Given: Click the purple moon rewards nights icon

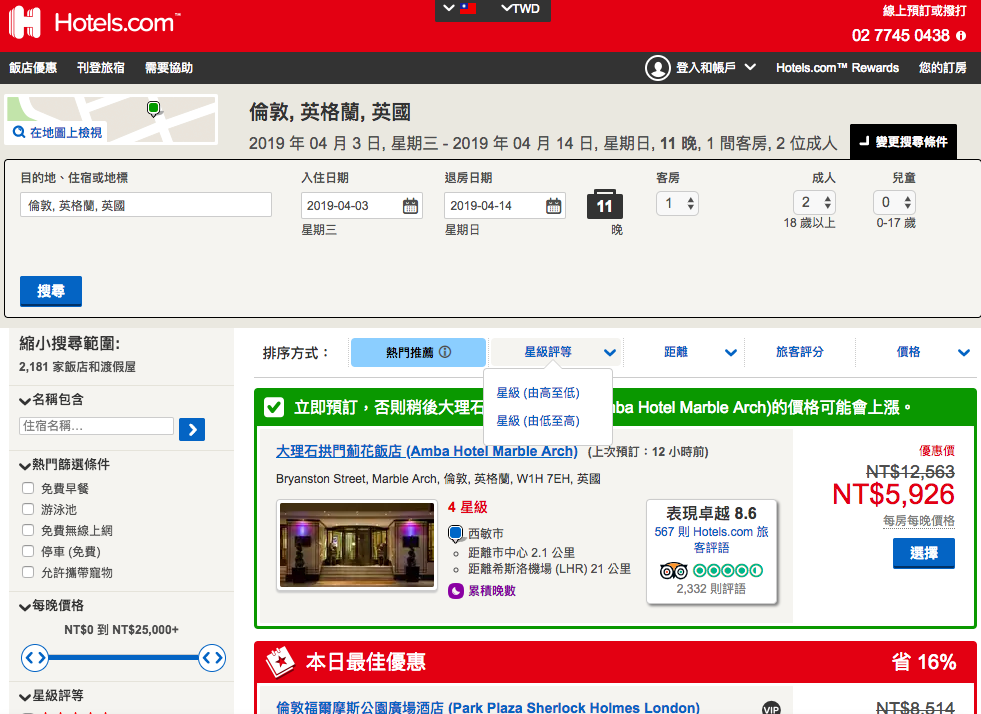Looking at the screenshot, I should (x=456, y=591).
